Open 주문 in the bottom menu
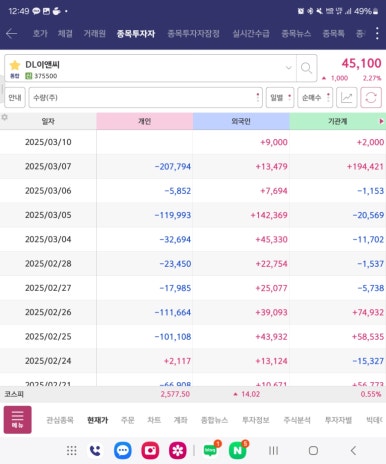 128,420
